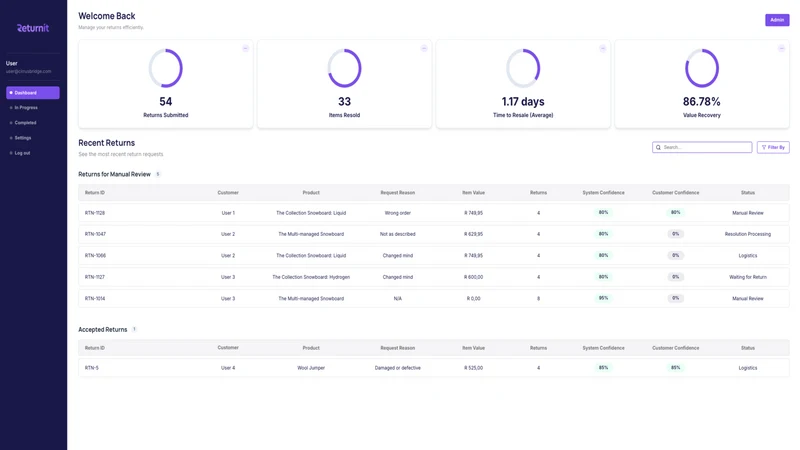Viewport: 800px width, 450px height.
Task: Click the 86.78% Value Recovery figure
Action: pos(702,102)
